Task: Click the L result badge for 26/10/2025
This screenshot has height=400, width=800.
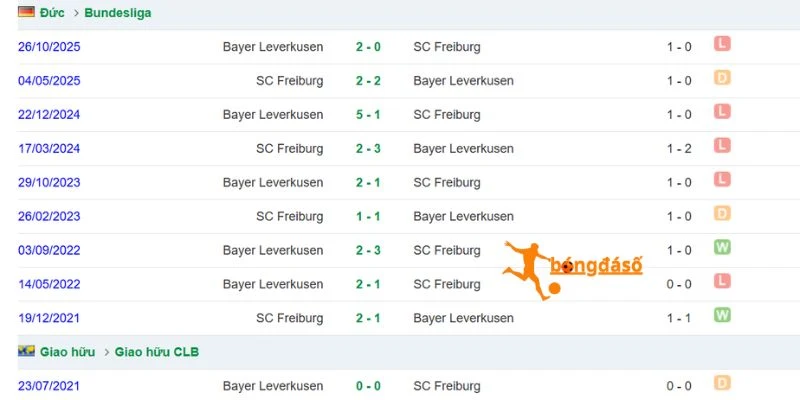Action: point(722,44)
